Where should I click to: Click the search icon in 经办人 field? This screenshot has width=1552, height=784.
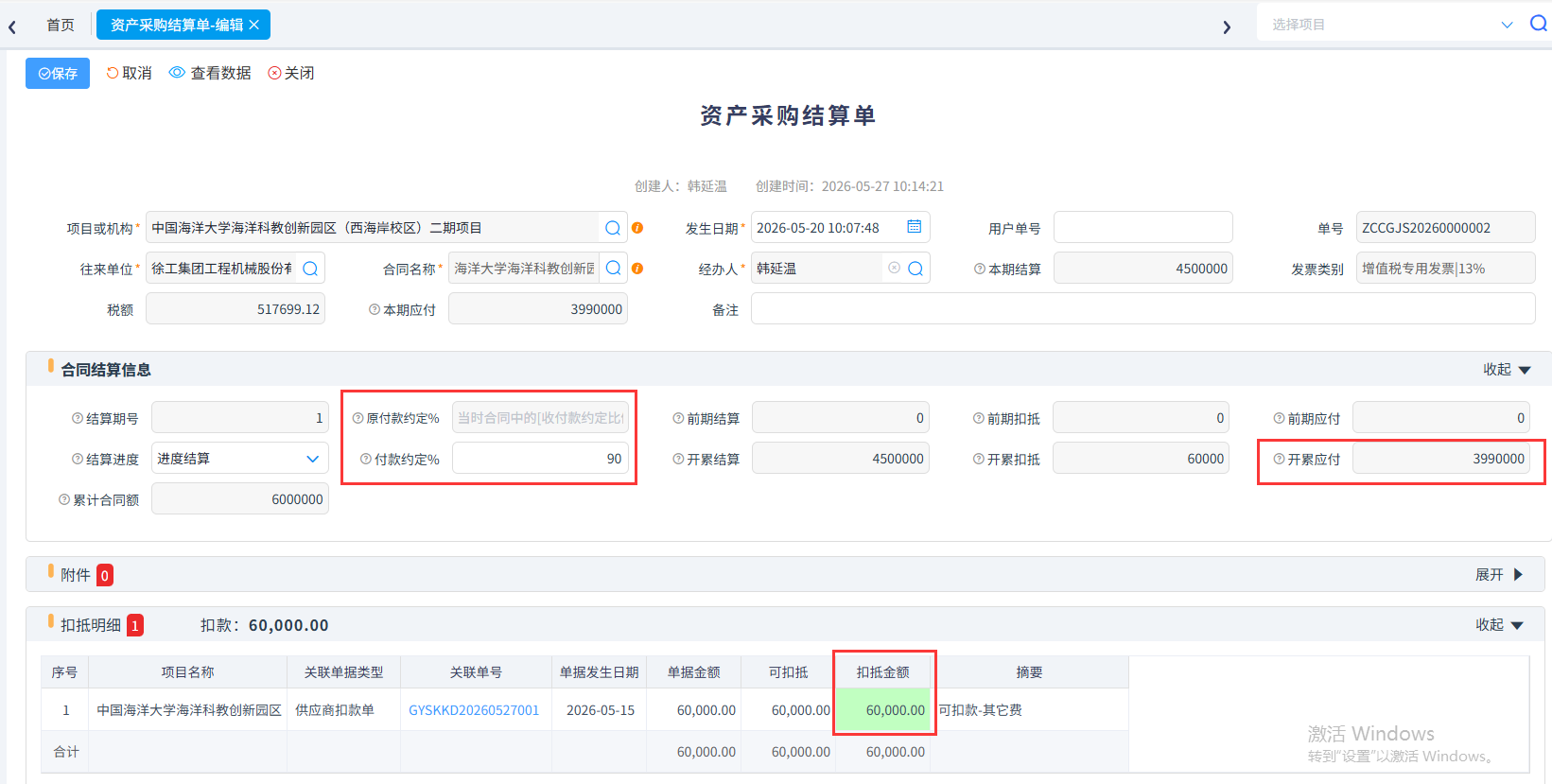916,269
